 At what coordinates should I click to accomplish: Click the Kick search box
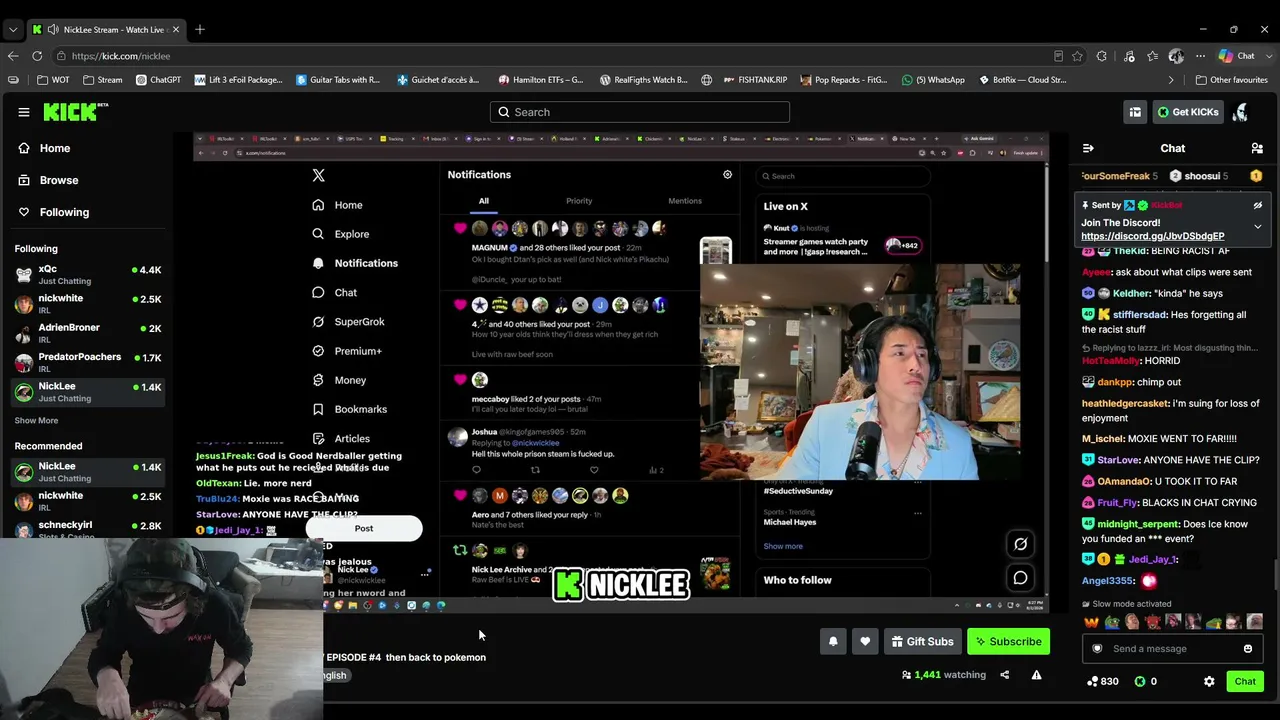click(640, 112)
